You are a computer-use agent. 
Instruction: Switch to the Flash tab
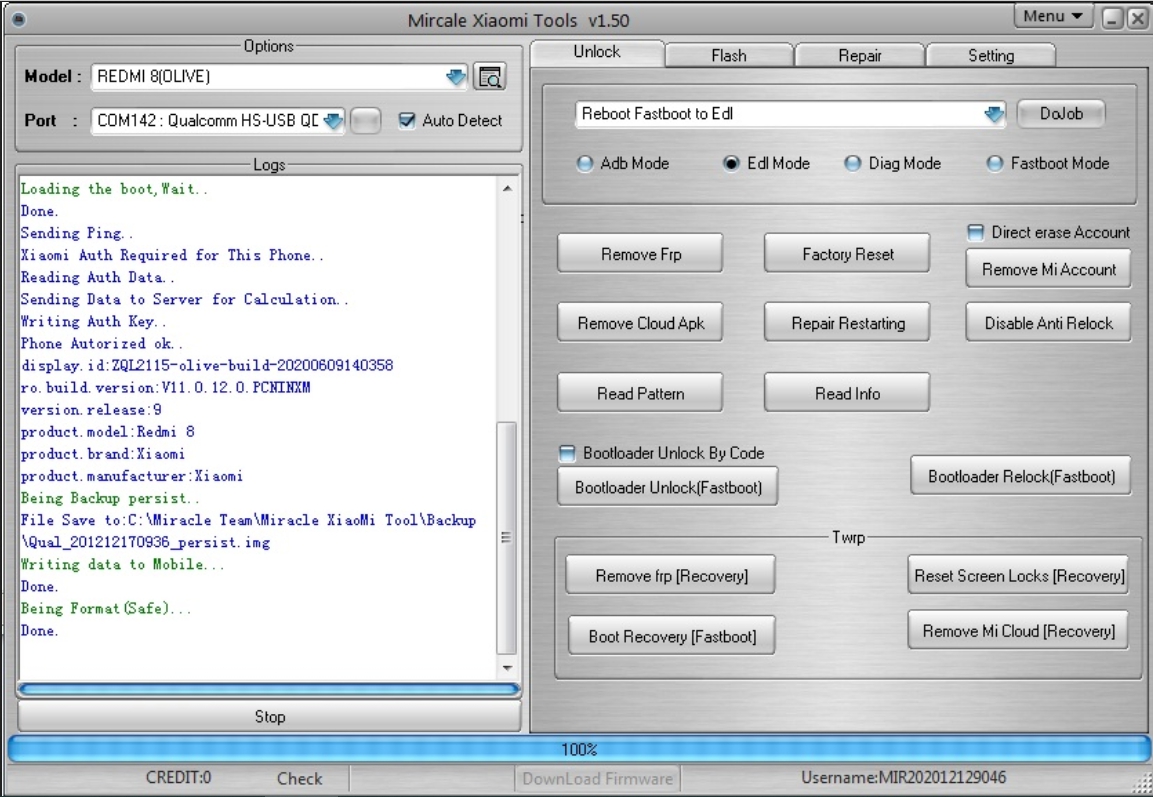coord(729,55)
